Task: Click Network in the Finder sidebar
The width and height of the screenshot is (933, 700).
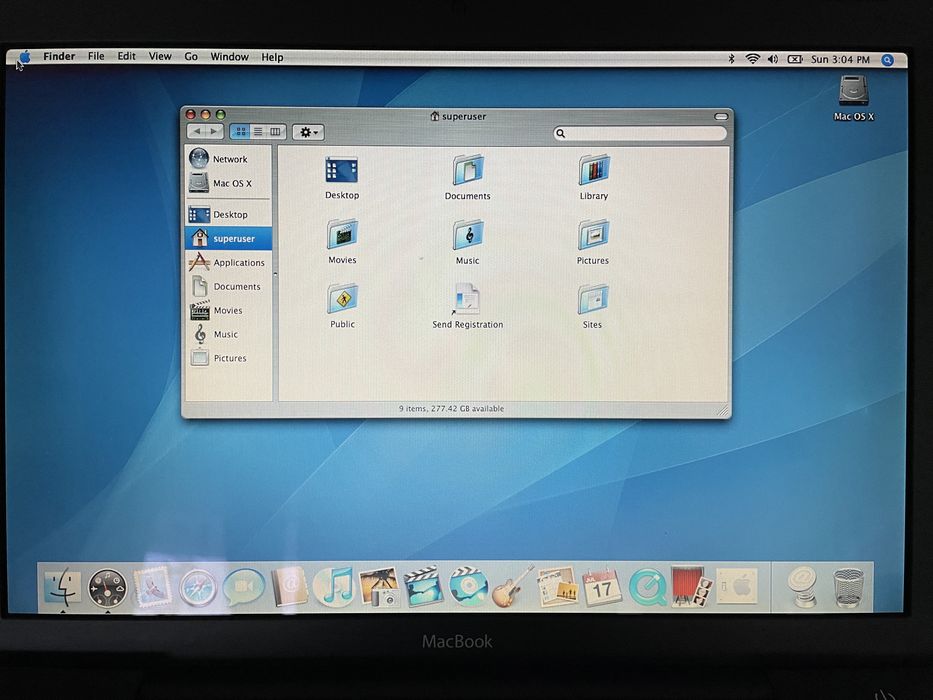Action: (228, 159)
